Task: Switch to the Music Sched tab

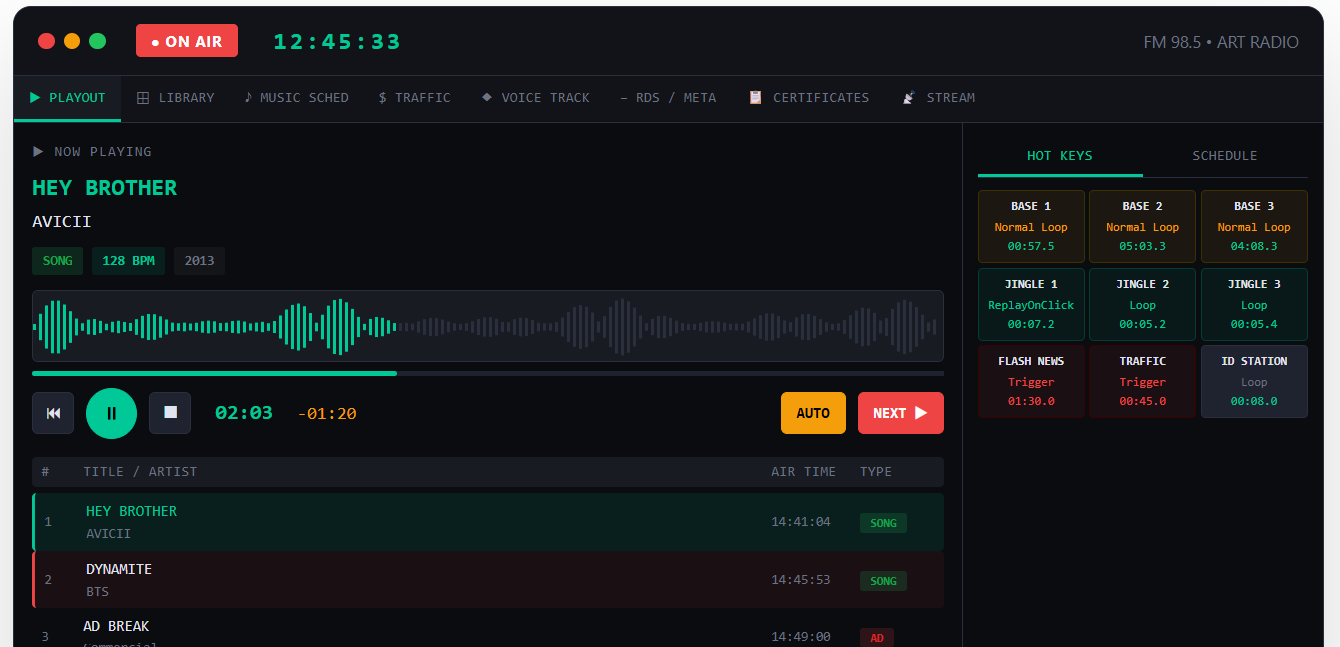Action: pyautogui.click(x=296, y=98)
